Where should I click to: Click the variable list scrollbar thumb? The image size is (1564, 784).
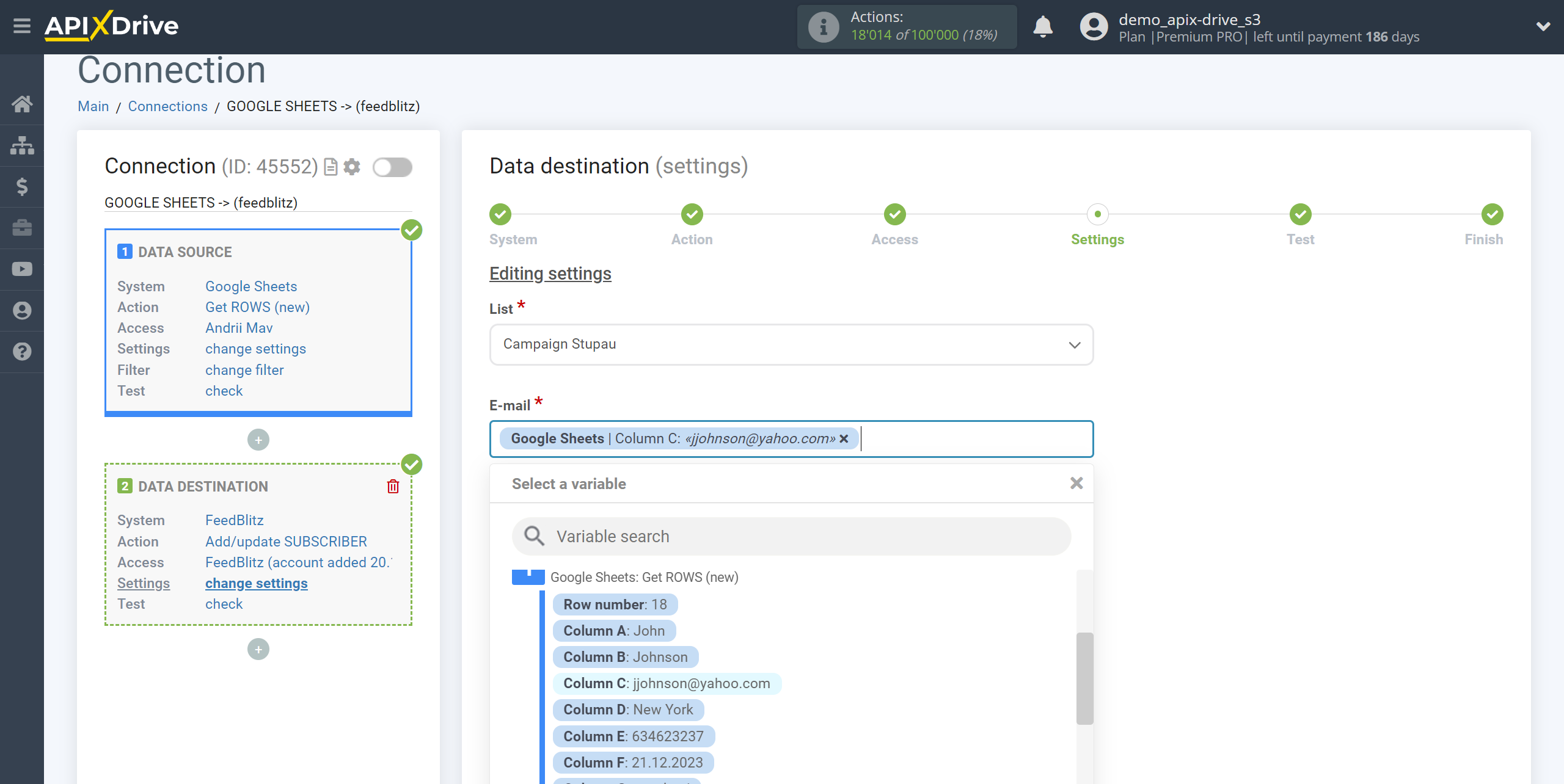point(1084,678)
